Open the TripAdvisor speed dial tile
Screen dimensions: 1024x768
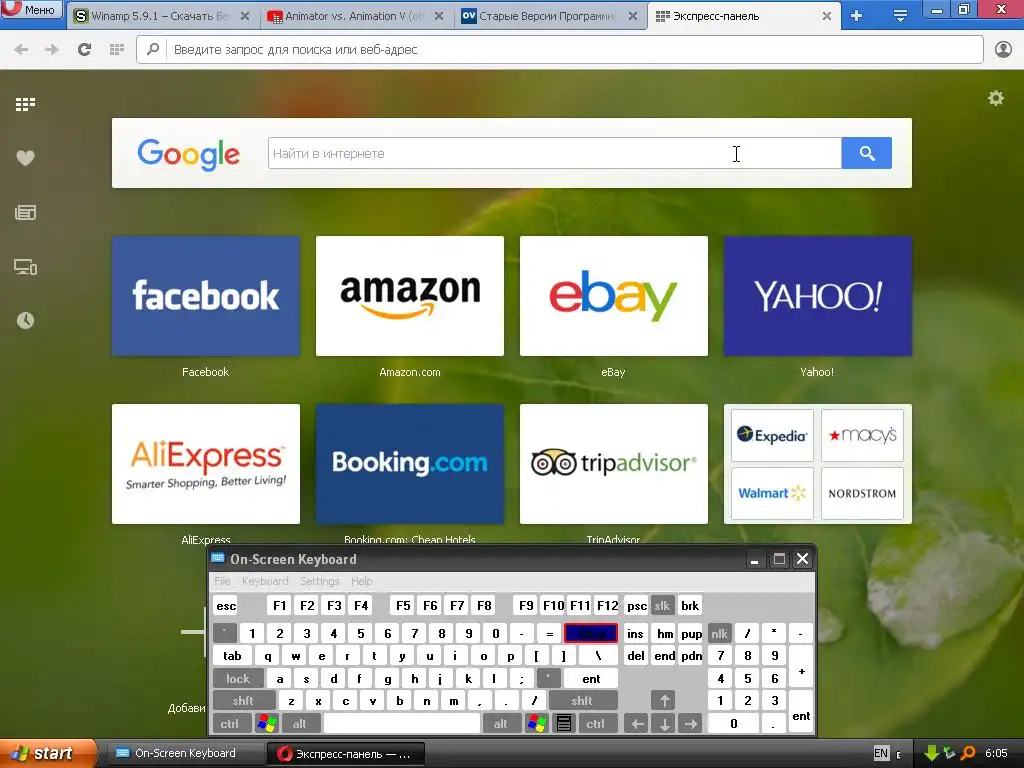click(x=614, y=464)
